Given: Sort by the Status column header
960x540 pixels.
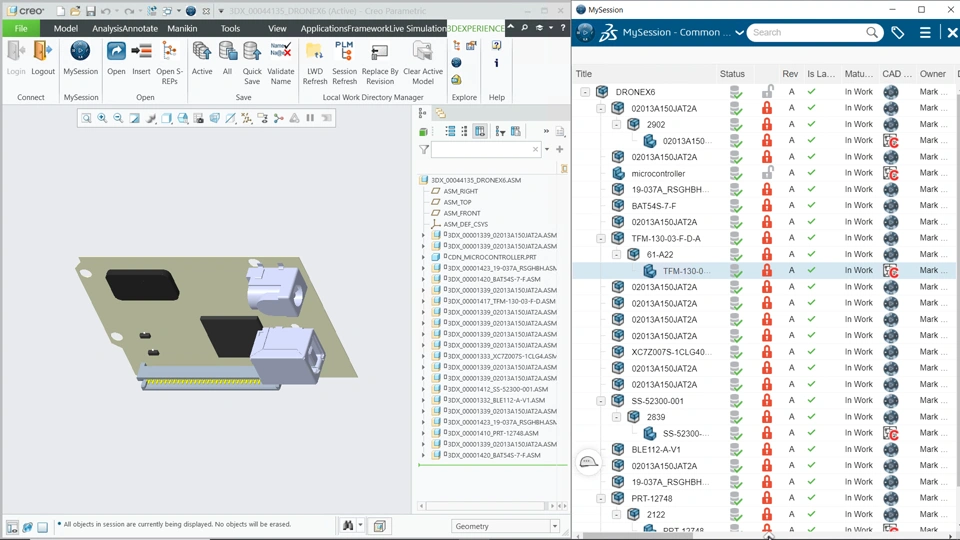Looking at the screenshot, I should coord(733,73).
